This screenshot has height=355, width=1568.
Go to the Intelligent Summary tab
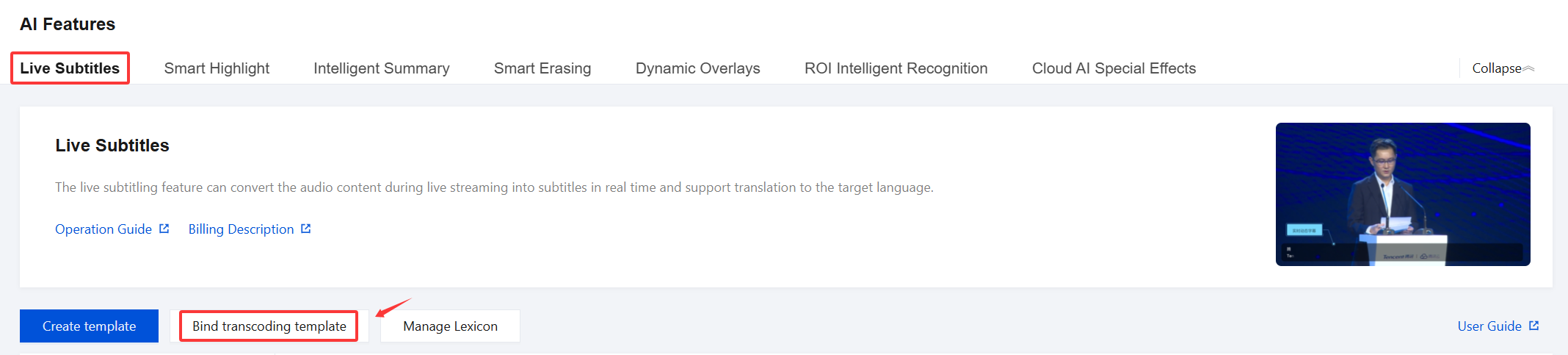tap(381, 68)
